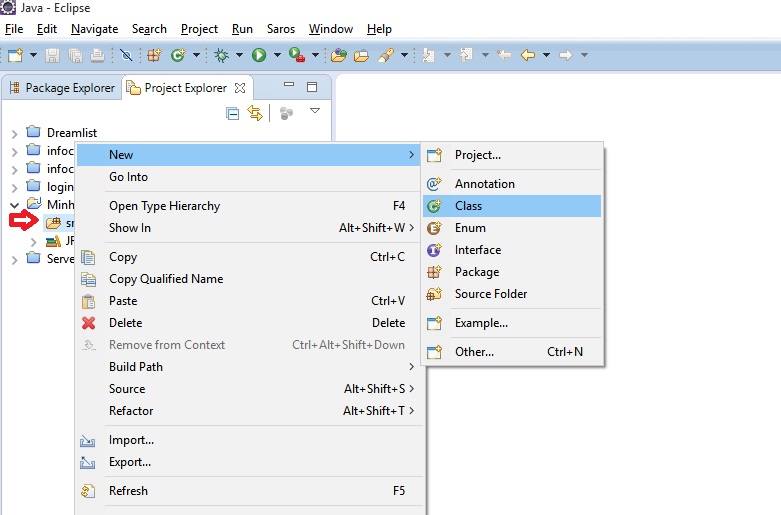Open the Help menu
Screen dimensions: 781x515
point(379,29)
